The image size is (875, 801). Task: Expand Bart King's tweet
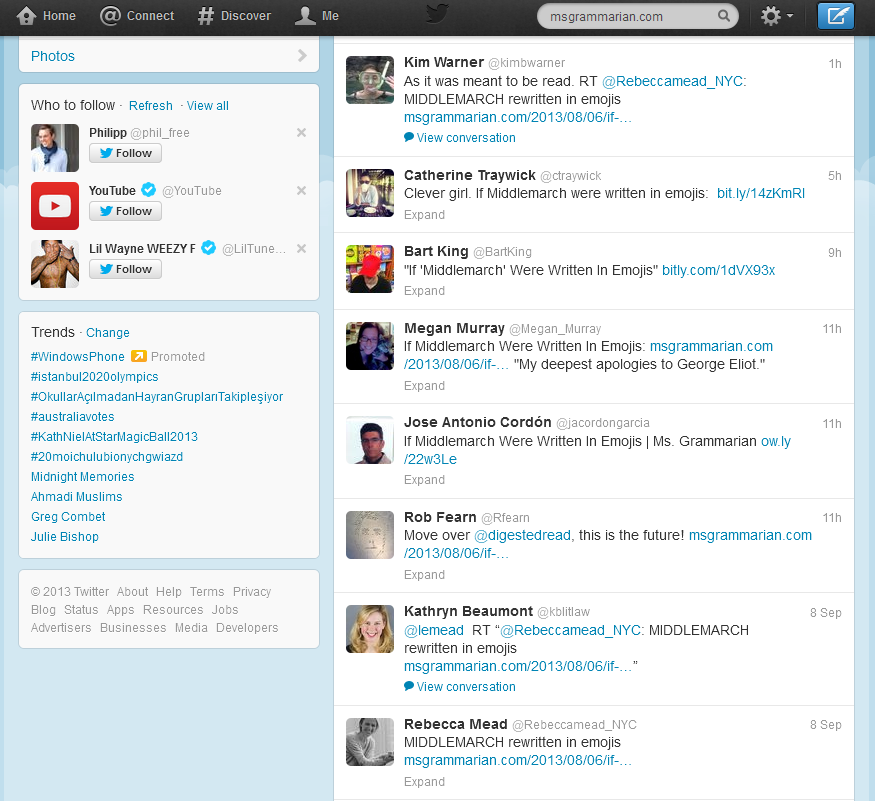click(x=424, y=291)
